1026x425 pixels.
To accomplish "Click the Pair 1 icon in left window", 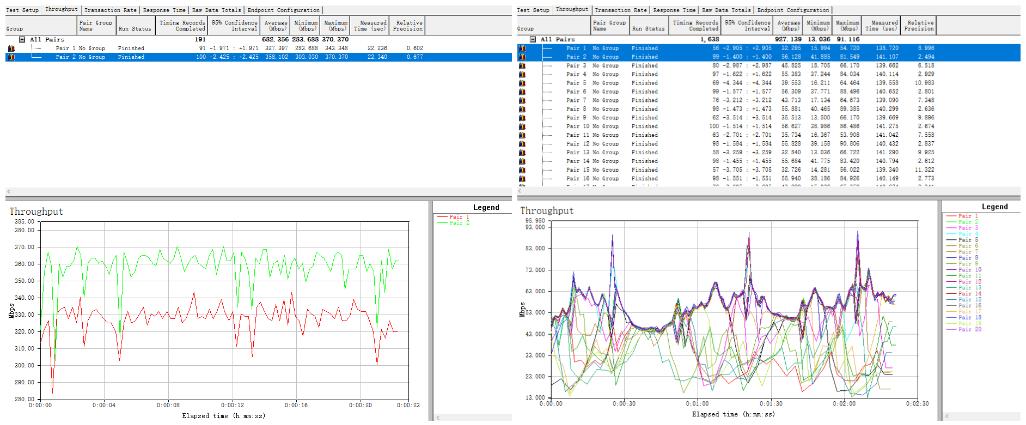I will tap(11, 48).
